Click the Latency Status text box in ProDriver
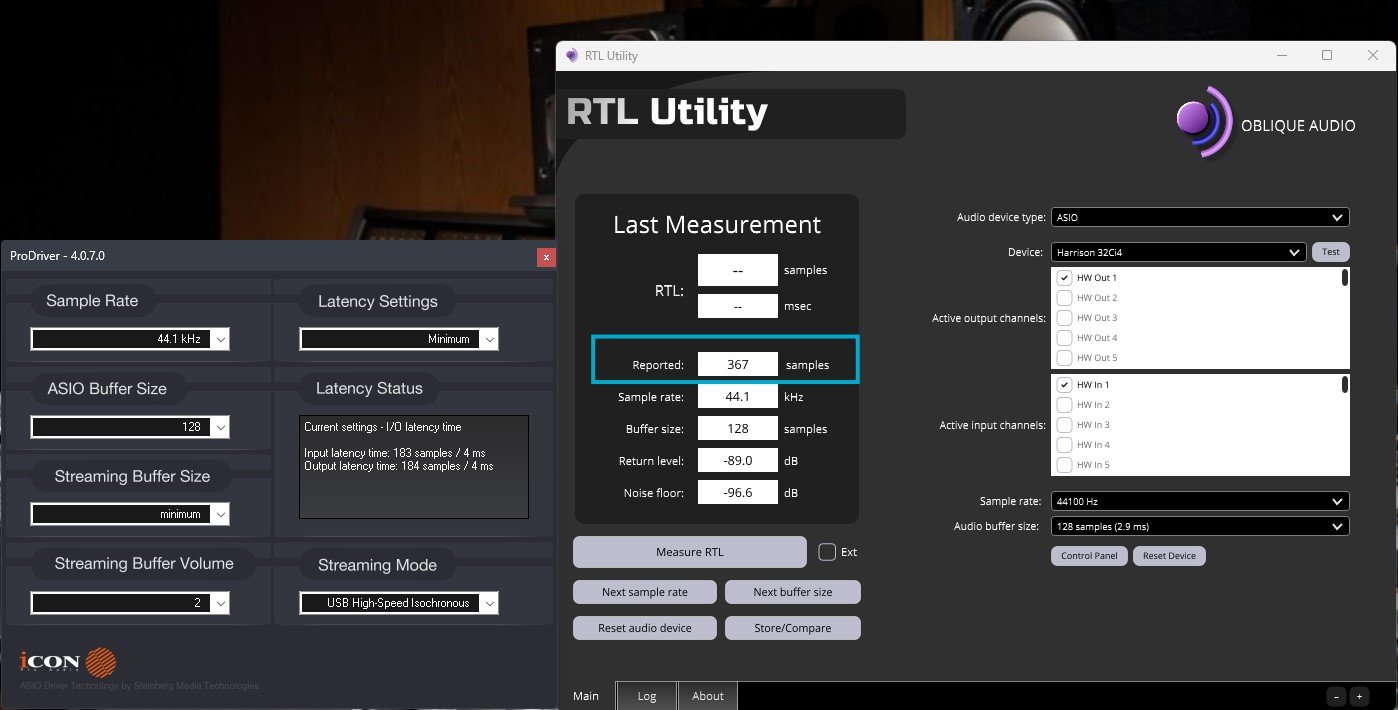Screen dimensions: 1398x710 (x=414, y=467)
